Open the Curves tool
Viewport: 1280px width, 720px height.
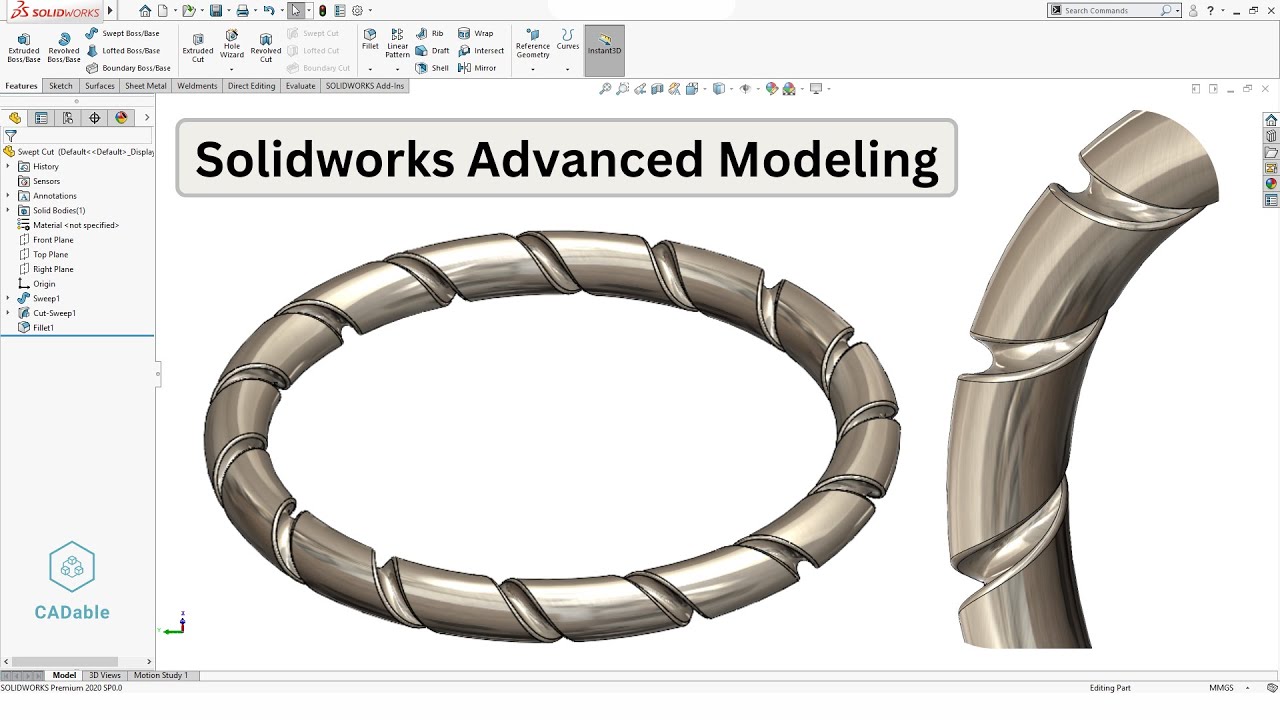(568, 40)
